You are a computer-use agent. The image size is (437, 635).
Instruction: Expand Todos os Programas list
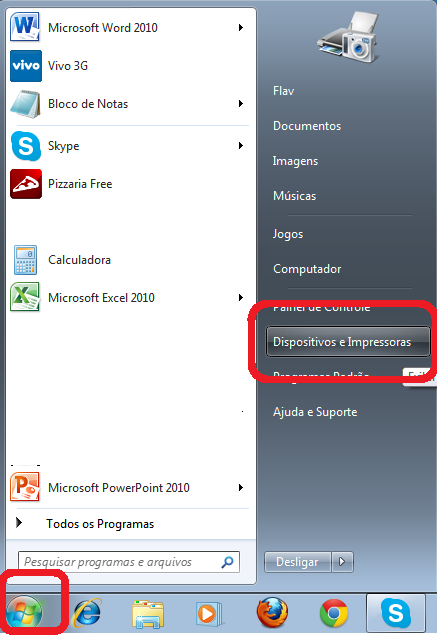coord(100,524)
